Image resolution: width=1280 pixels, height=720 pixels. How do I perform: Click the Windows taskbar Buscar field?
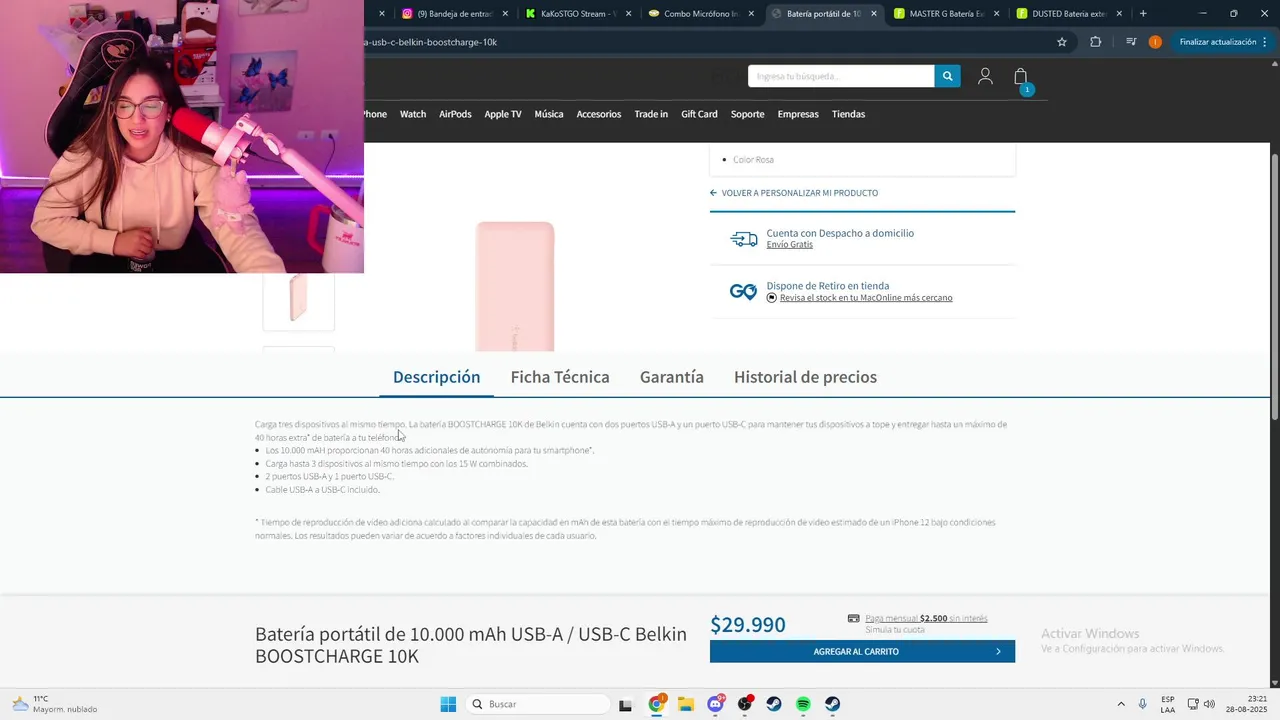pyautogui.click(x=537, y=704)
